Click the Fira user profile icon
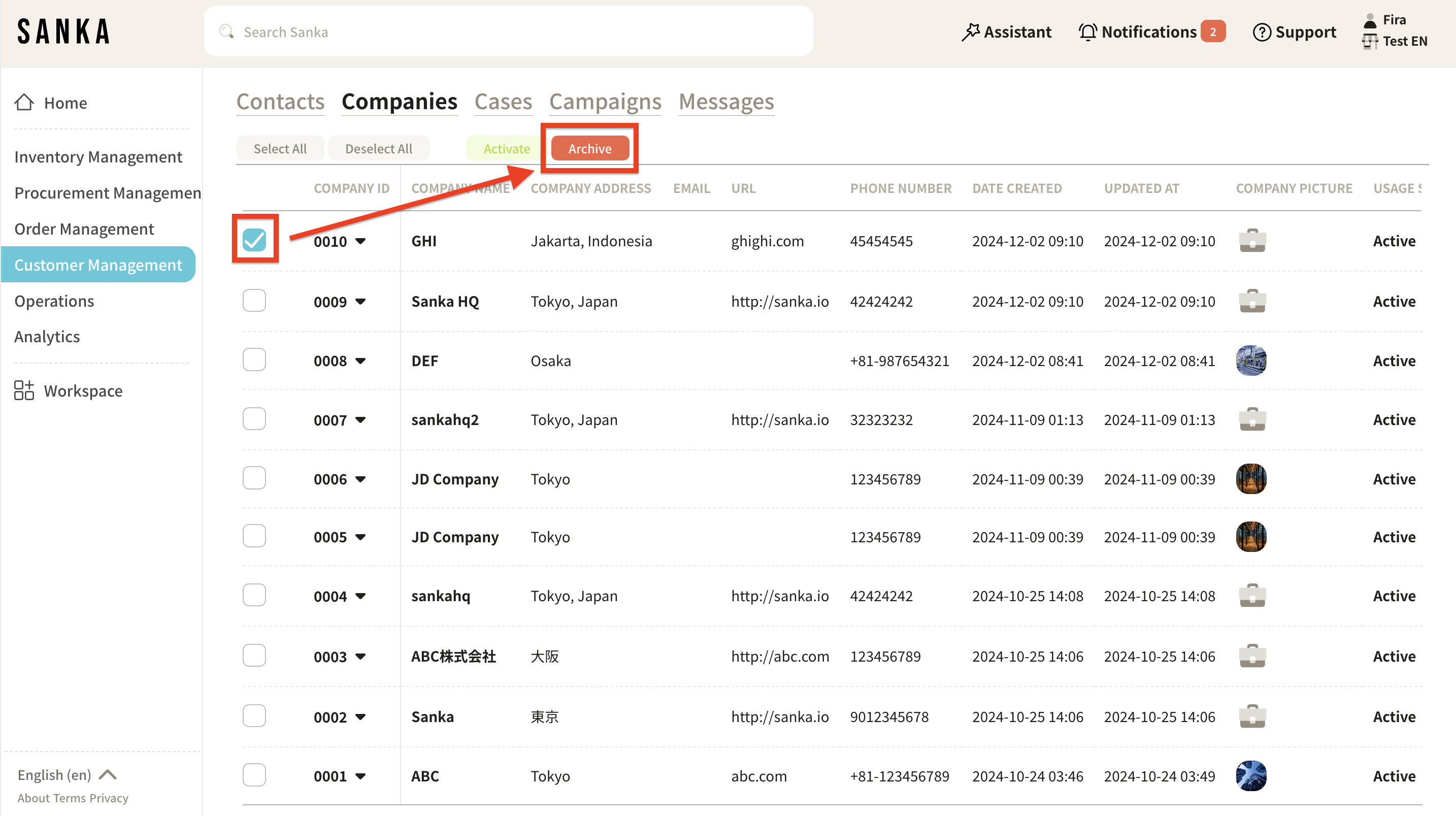 point(1370,21)
